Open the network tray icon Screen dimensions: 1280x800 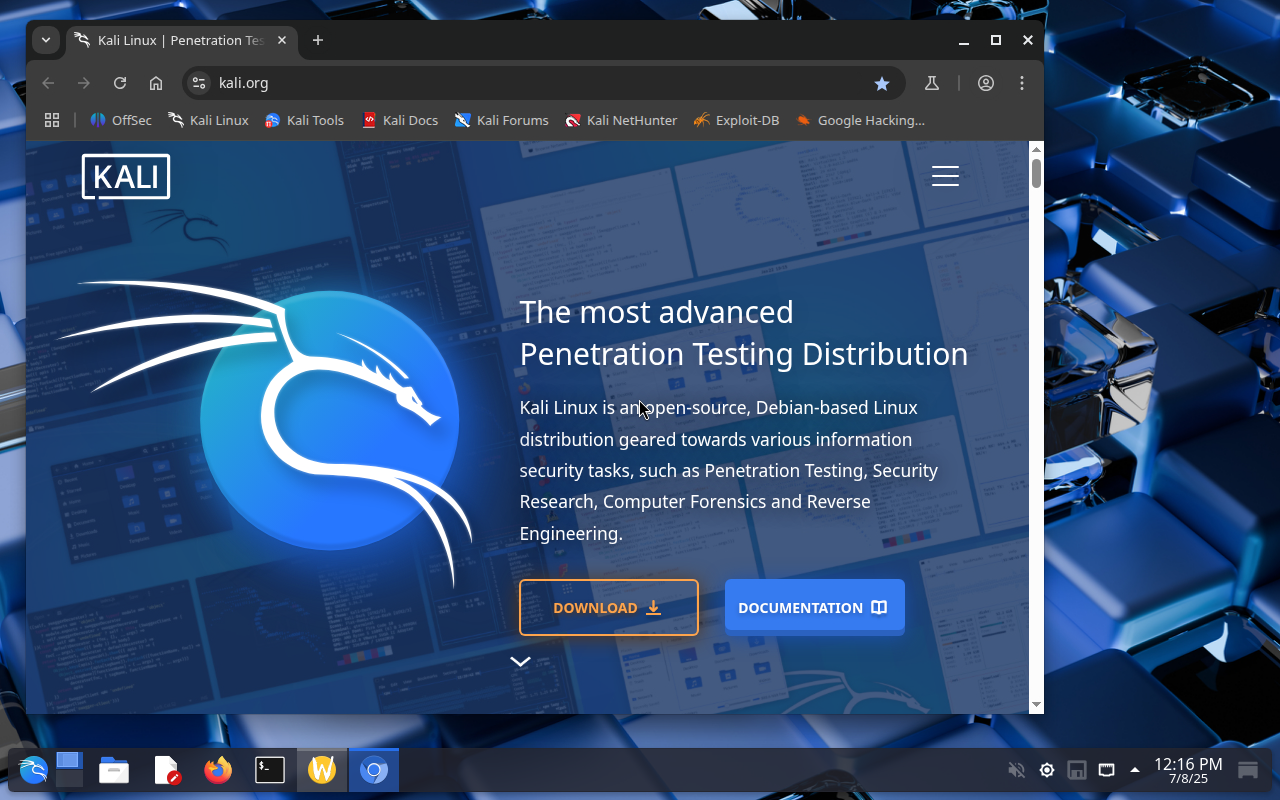coord(1106,770)
